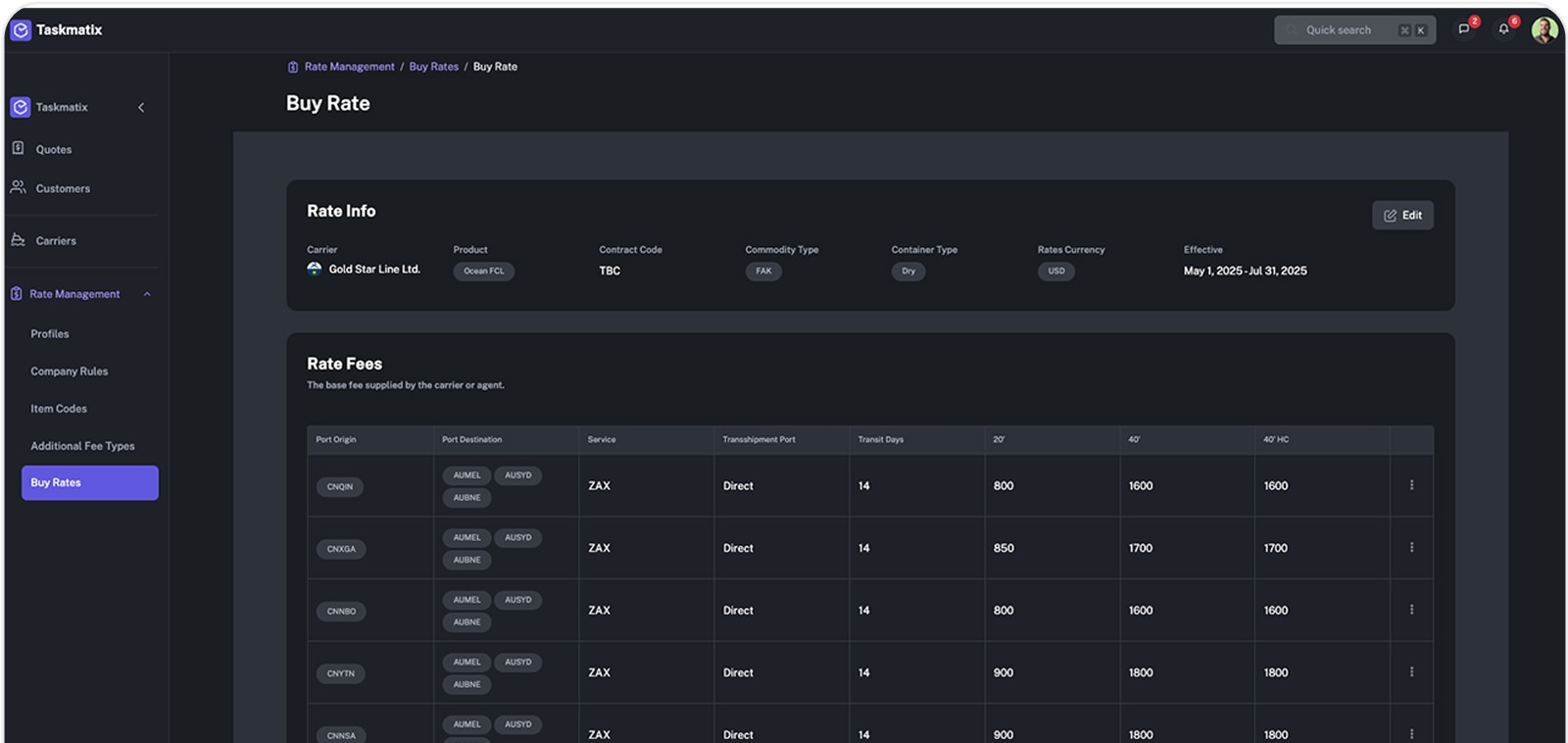Open Quotes from the sidebar
This screenshot has width=1568, height=743.
click(53, 150)
